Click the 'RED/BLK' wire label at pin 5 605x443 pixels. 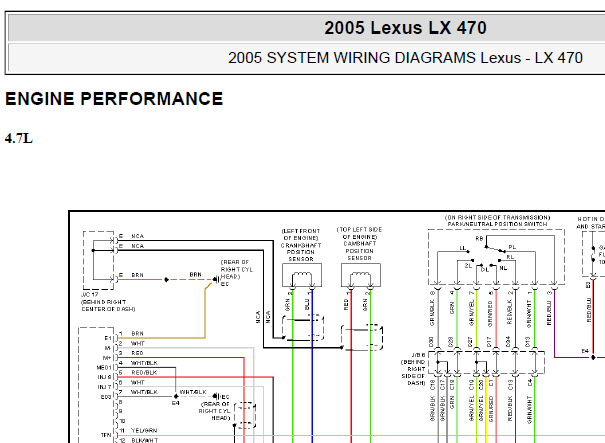[x=144, y=373]
